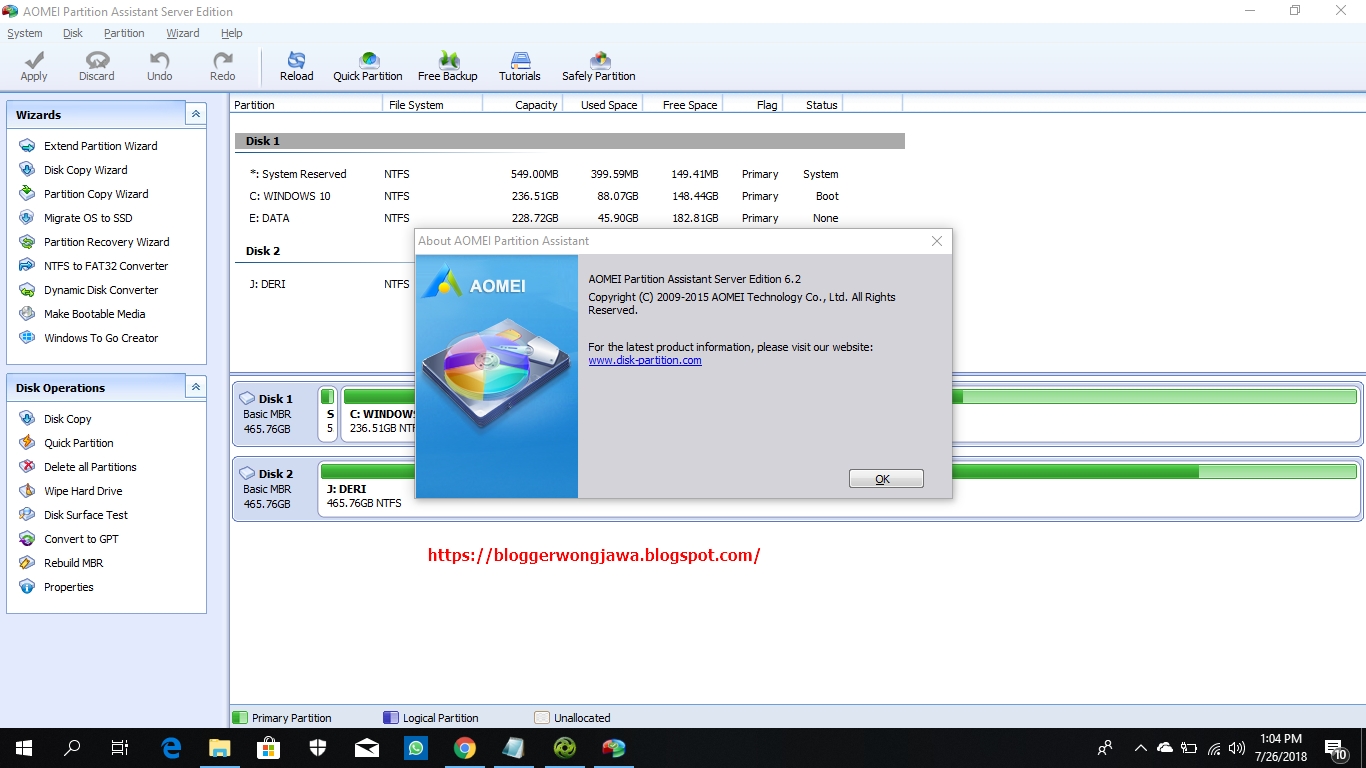Viewport: 1366px width, 768px height.
Task: Select the Disk 1 Basic MBR label in the map
Action: click(273, 413)
